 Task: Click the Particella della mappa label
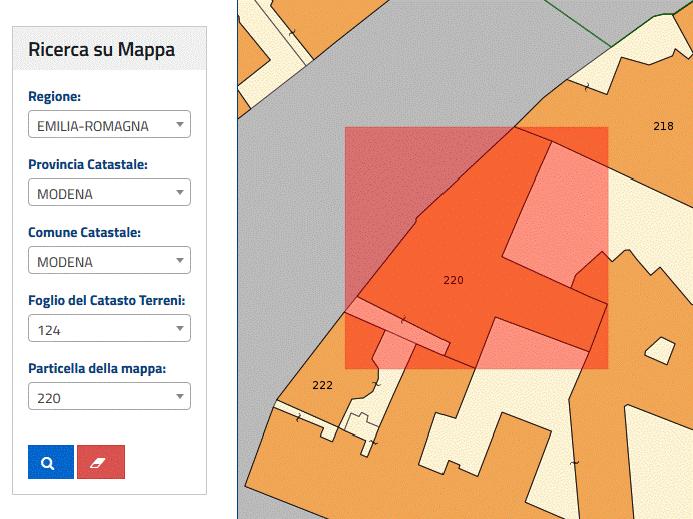(97, 369)
